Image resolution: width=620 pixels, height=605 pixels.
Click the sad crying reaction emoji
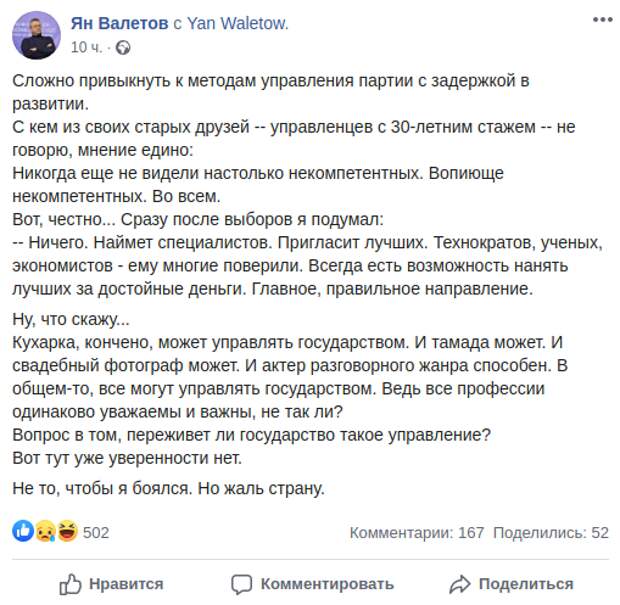coord(46,531)
